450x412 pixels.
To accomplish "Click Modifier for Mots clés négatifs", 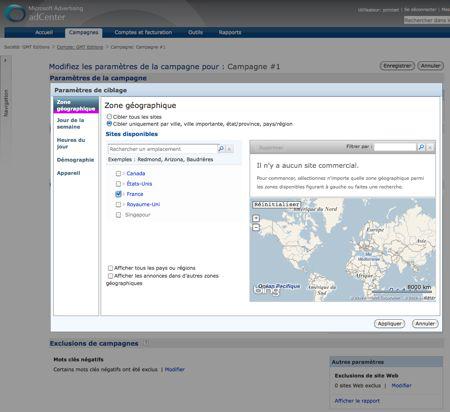I will 175,369.
